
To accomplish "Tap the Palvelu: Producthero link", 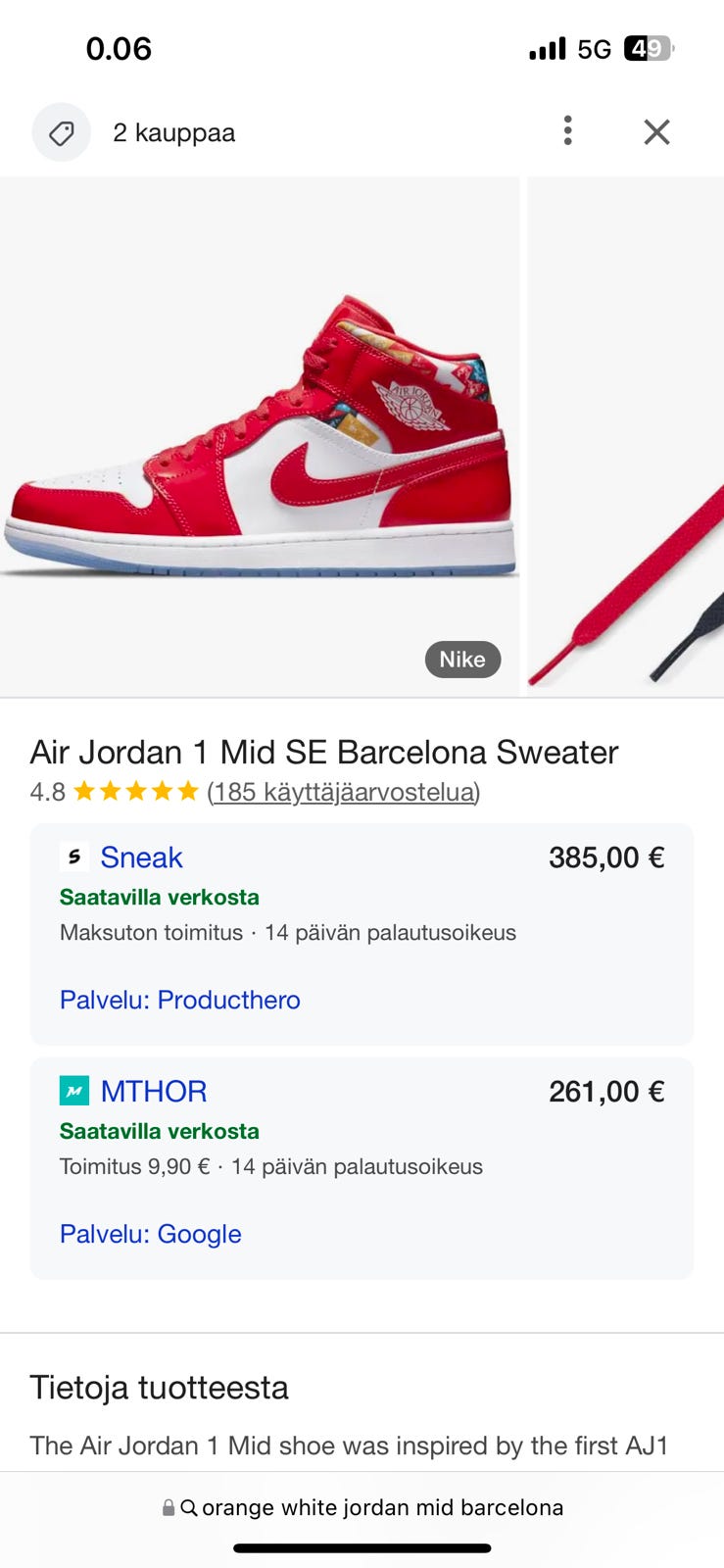I will [x=180, y=1000].
